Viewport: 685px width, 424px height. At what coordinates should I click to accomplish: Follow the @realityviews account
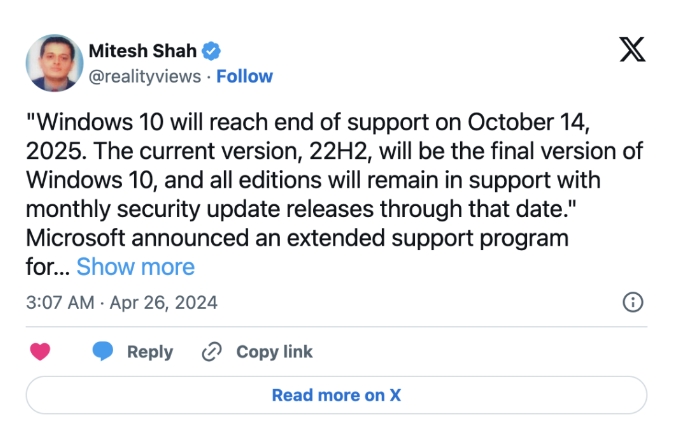tap(245, 76)
